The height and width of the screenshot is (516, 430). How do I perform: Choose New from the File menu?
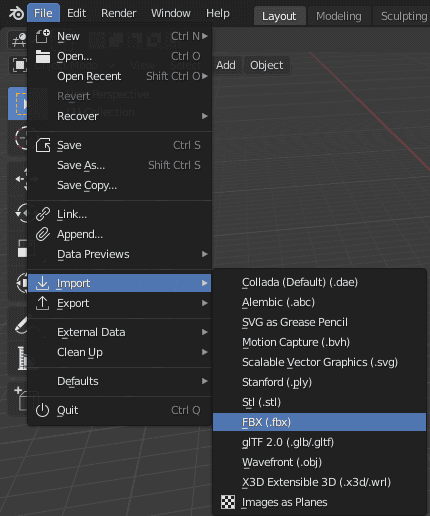point(119,36)
